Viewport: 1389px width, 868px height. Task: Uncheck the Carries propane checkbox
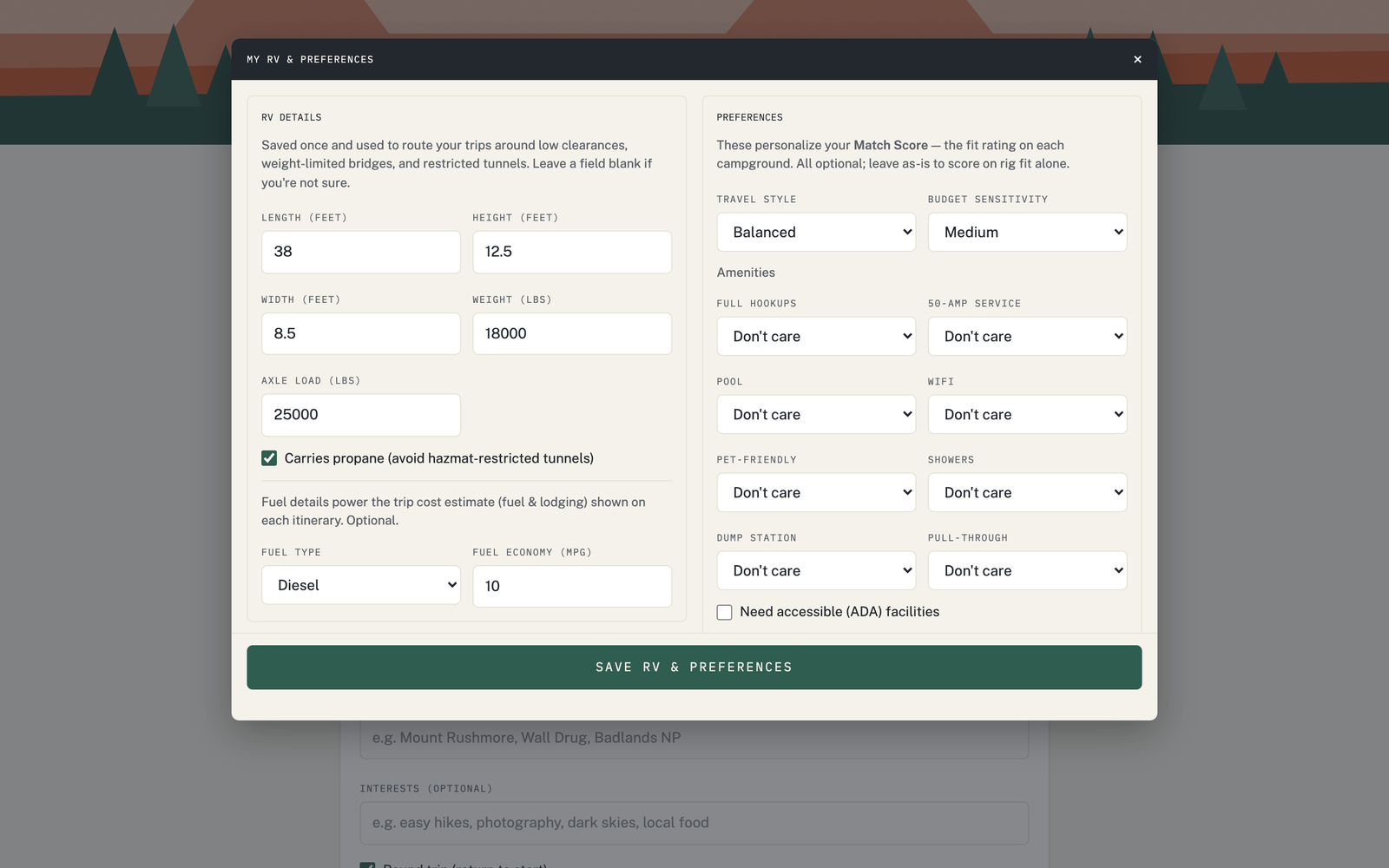tap(269, 458)
